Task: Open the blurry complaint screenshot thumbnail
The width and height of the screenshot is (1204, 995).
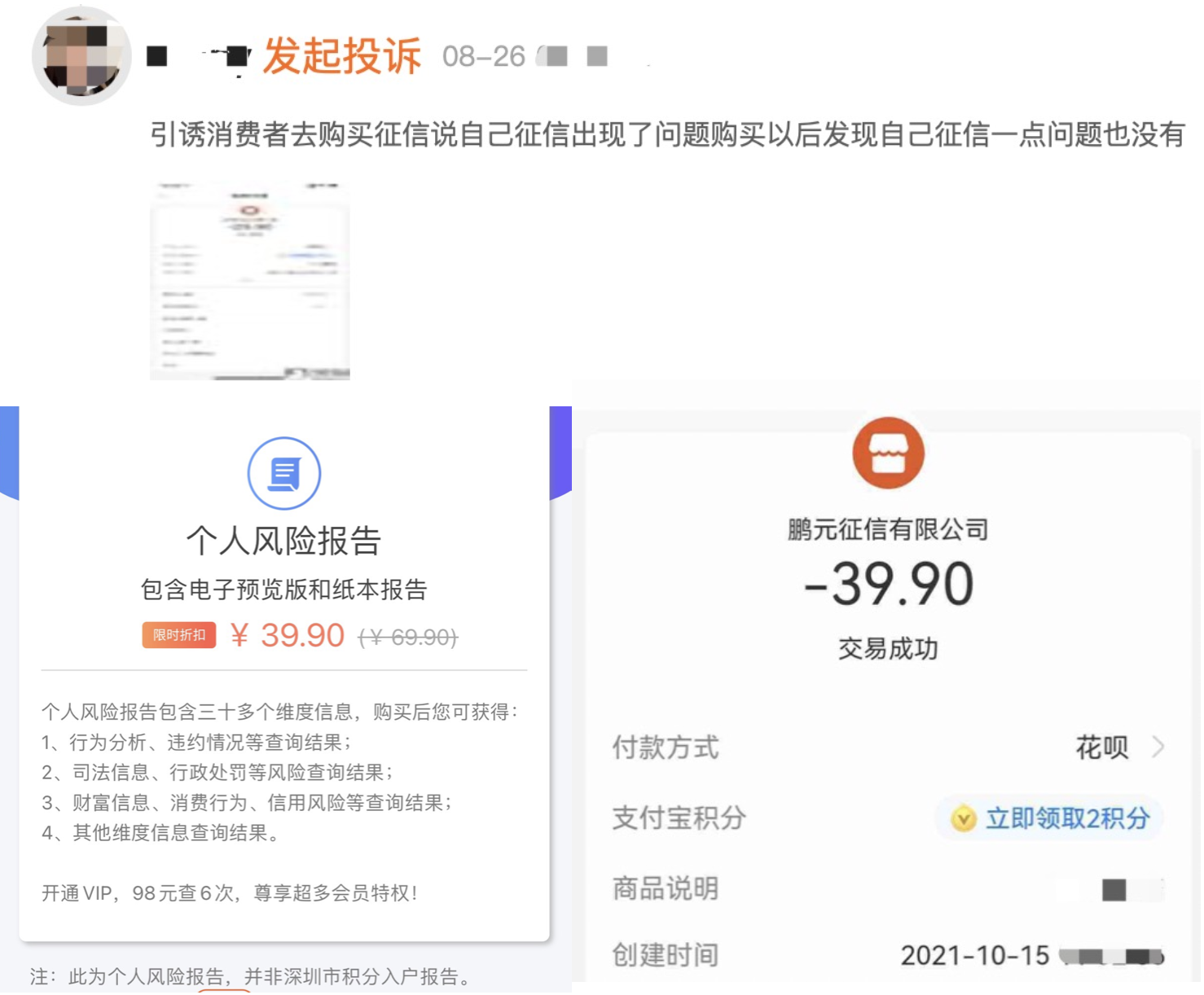Action: (249, 281)
